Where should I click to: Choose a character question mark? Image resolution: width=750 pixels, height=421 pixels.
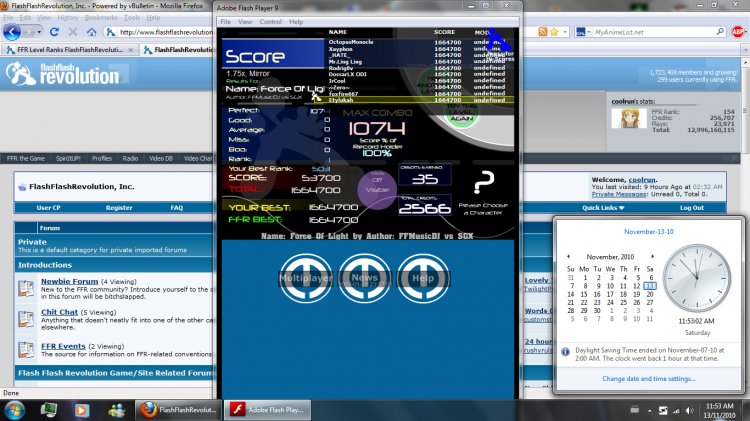pos(484,182)
